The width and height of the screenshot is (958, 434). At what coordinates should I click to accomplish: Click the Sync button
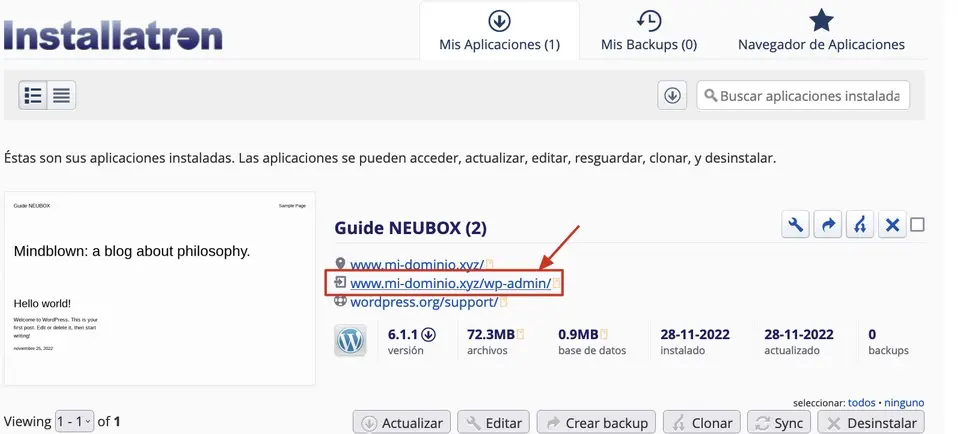(779, 423)
